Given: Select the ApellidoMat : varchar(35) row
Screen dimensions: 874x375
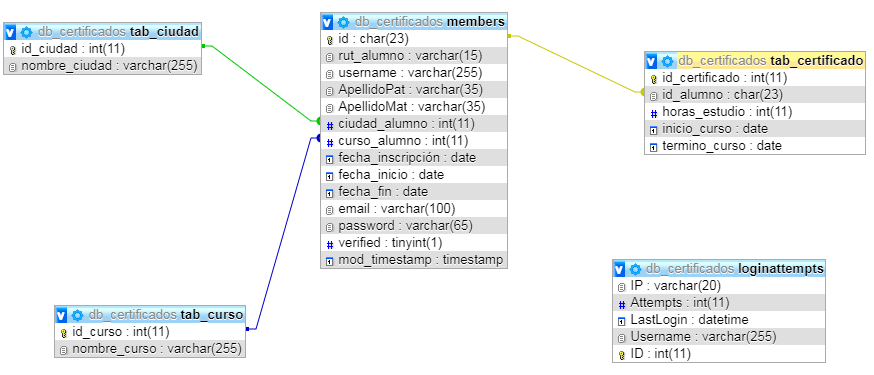Looking at the screenshot, I should 414,106.
